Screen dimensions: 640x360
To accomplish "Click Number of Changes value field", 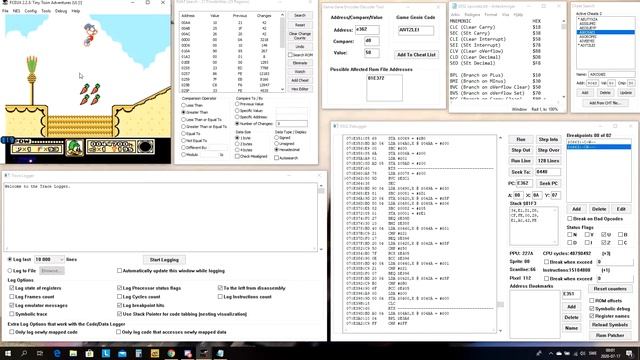I will point(291,123).
